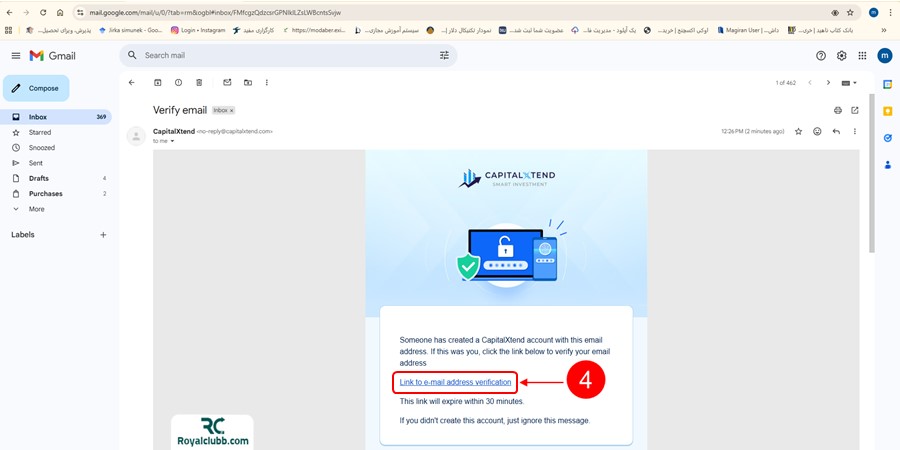Print this email
The width and height of the screenshot is (900, 450).
(x=837, y=110)
